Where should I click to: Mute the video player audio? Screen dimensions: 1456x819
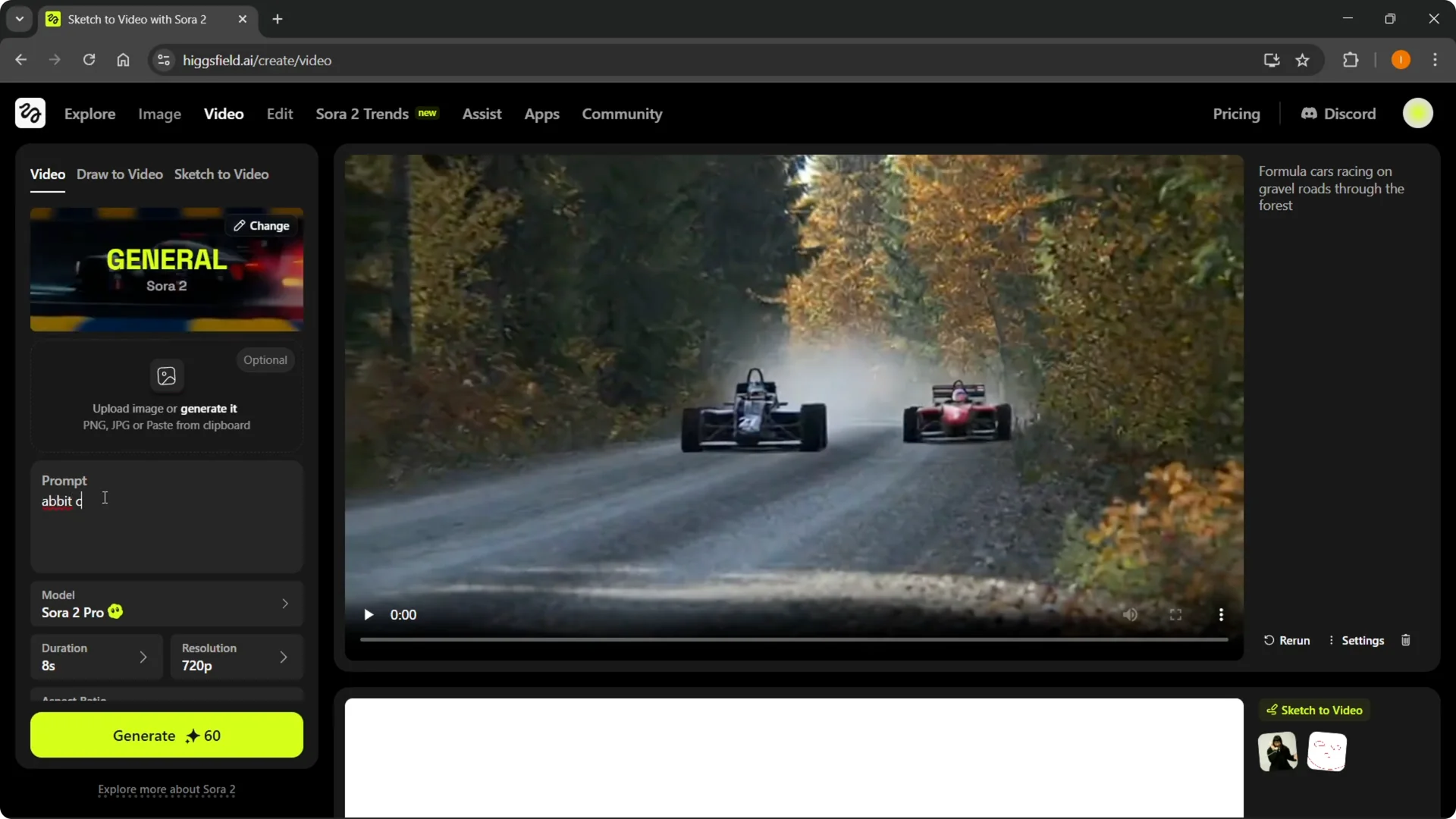click(1129, 614)
